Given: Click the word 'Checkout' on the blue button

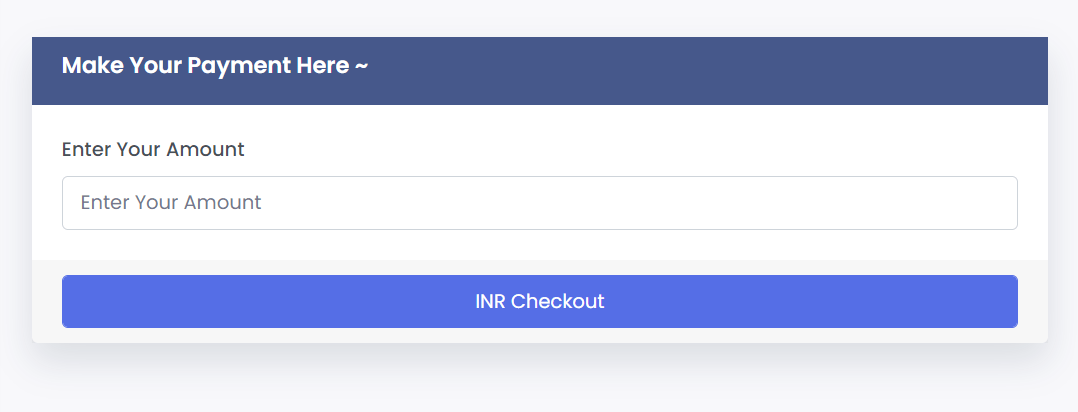Looking at the screenshot, I should (x=558, y=301).
